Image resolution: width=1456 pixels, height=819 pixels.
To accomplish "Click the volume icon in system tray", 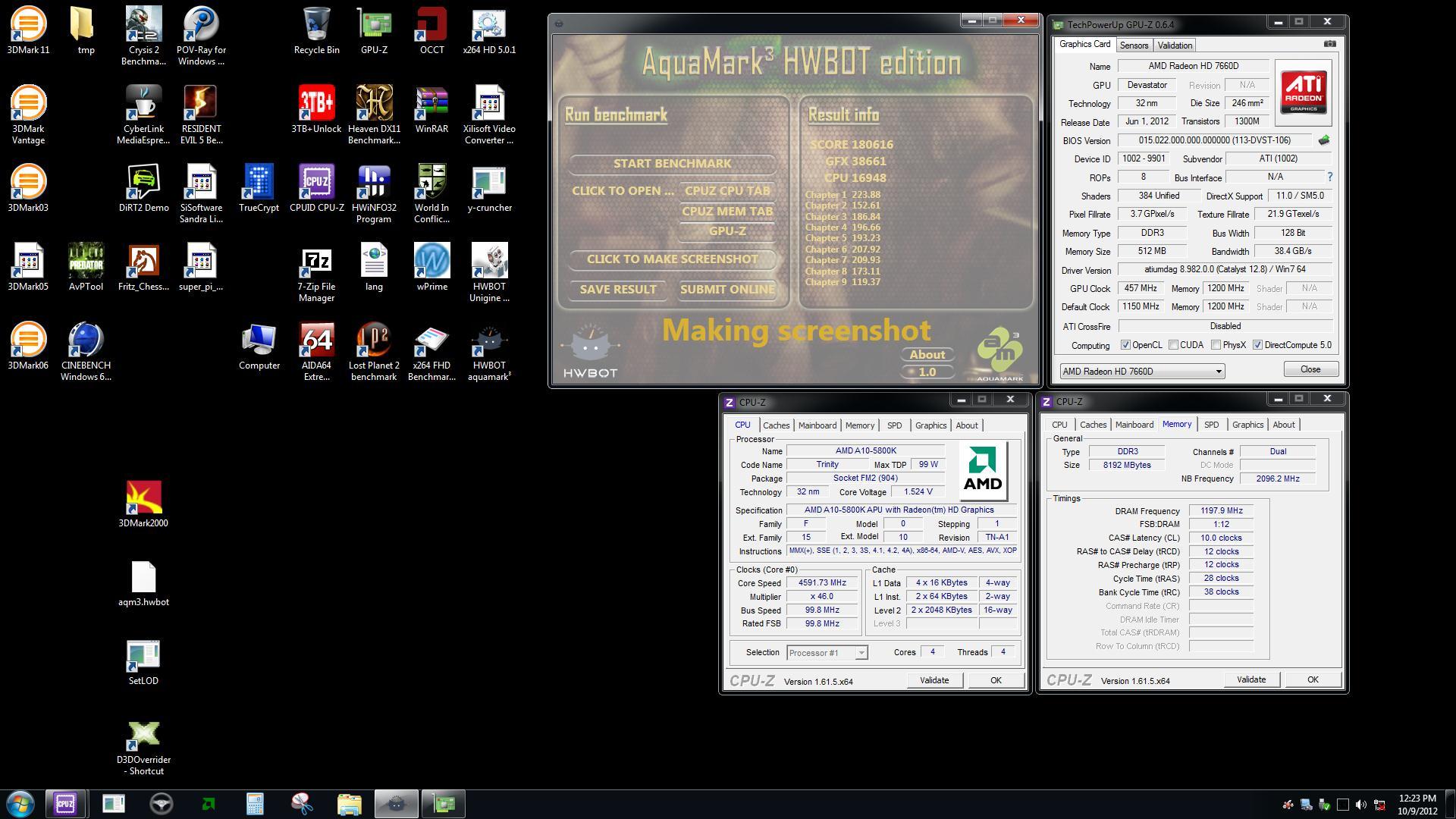I will coord(1361,805).
